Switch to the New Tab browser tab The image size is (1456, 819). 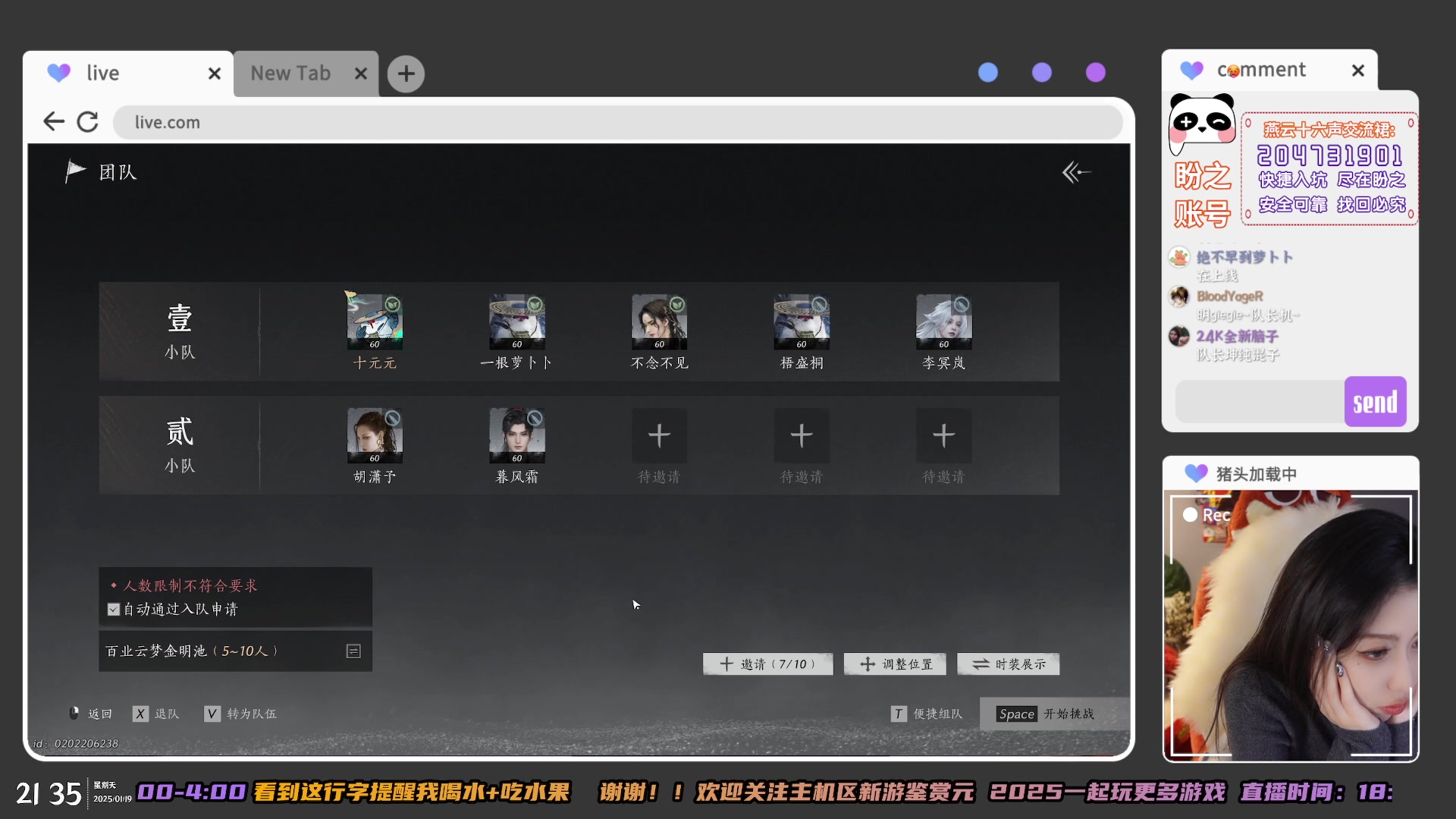coord(291,74)
